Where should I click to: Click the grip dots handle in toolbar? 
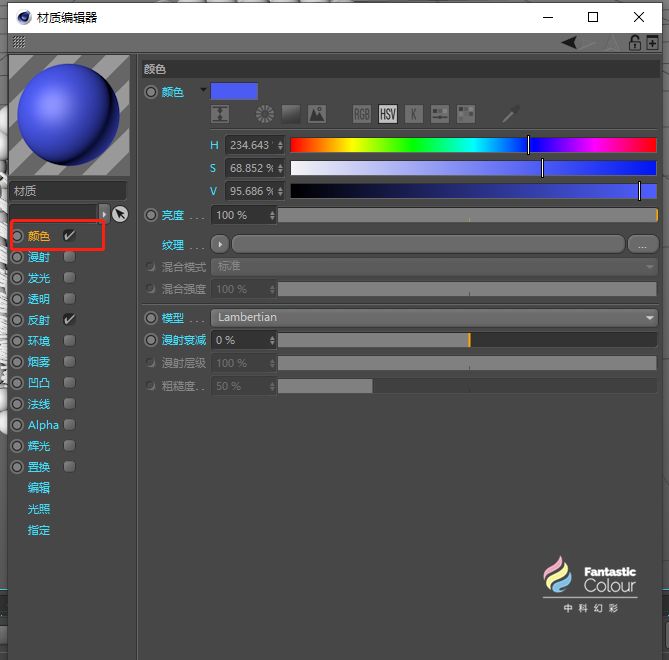(x=19, y=42)
